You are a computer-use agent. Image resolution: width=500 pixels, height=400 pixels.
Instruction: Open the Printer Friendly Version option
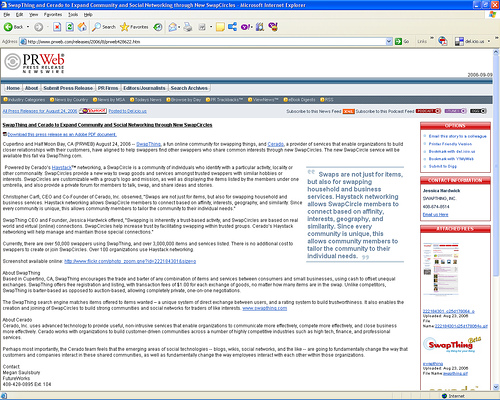click(x=450, y=144)
